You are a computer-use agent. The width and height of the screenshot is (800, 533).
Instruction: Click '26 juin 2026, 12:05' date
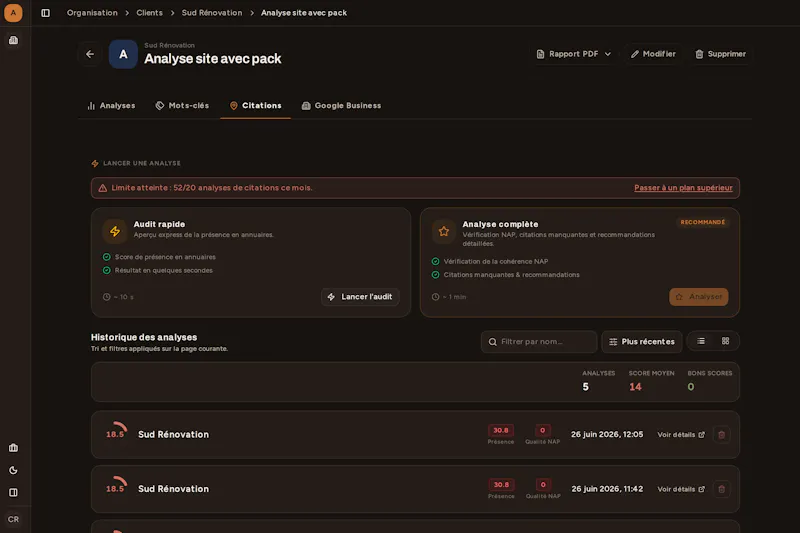pyautogui.click(x=607, y=435)
